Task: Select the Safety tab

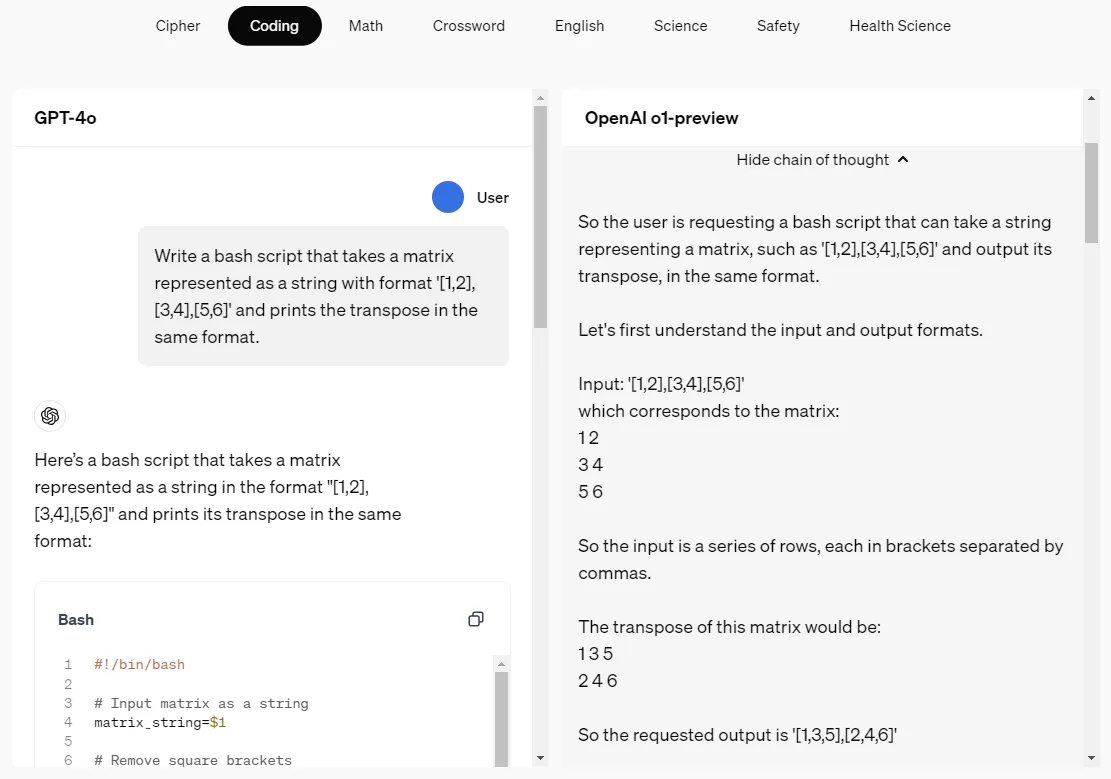Action: pyautogui.click(x=778, y=26)
